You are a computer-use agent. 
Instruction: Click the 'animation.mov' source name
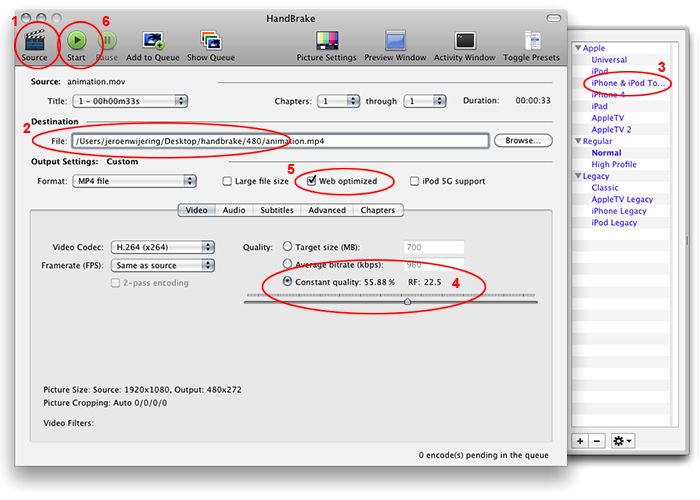(96, 82)
